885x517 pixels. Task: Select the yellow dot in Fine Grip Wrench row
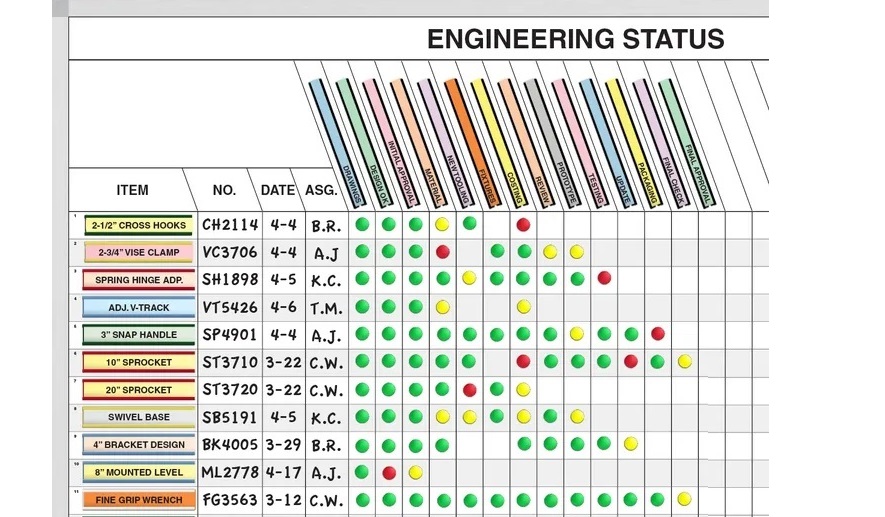coord(684,499)
